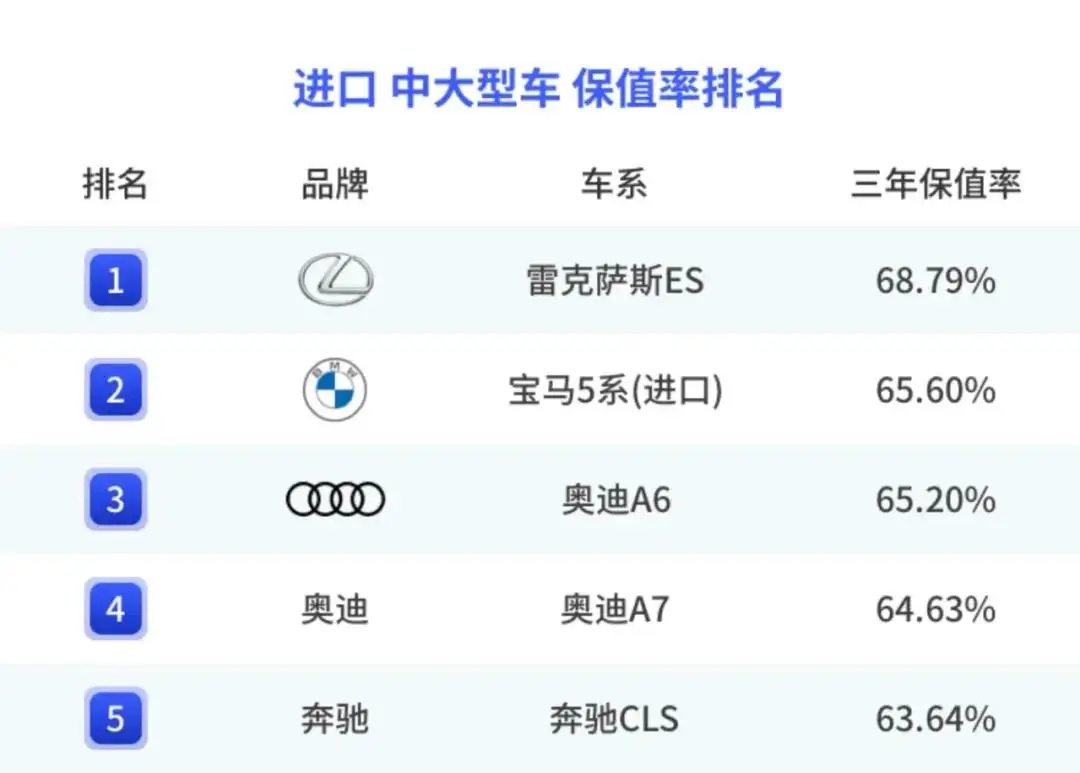This screenshot has height=773, width=1080.
Task: Click the 车系 column header
Action: [614, 184]
